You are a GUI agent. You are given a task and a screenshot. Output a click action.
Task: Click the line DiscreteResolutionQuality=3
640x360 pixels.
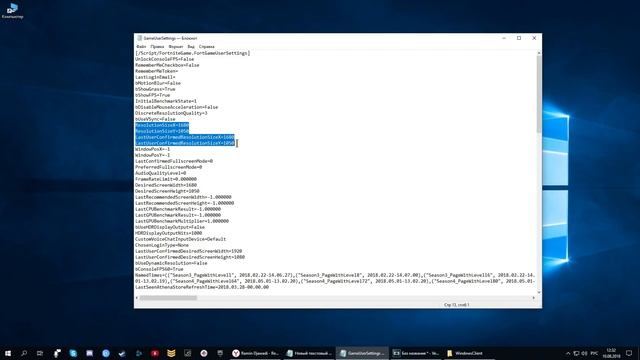click(x=171, y=113)
